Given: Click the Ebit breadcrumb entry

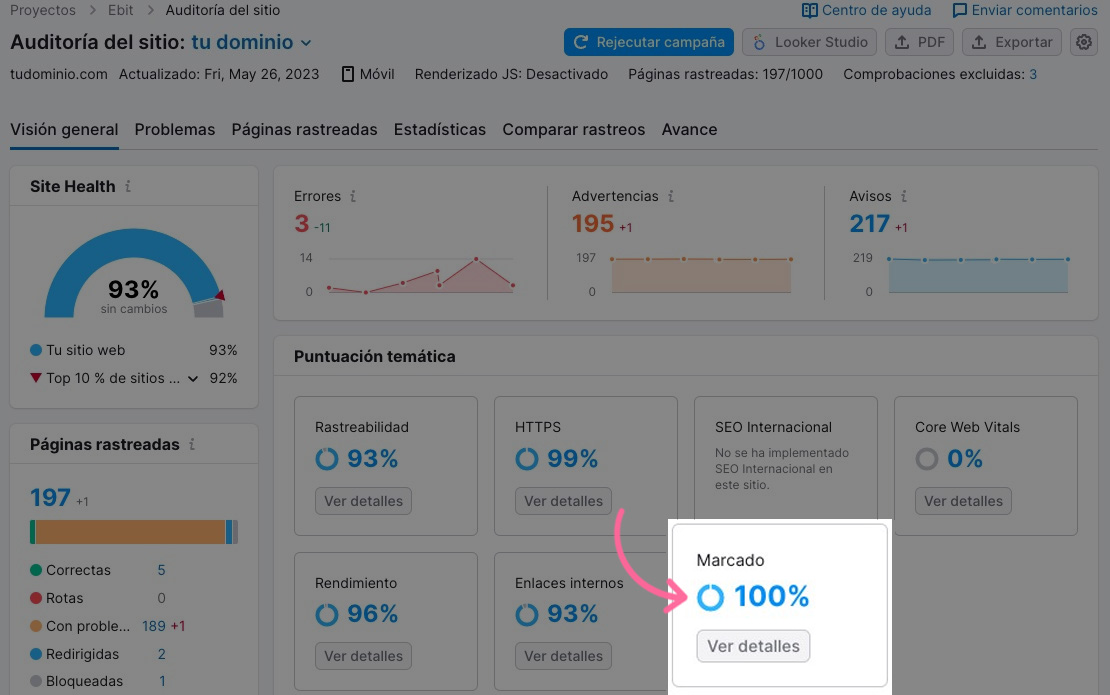Looking at the screenshot, I should coord(120,10).
